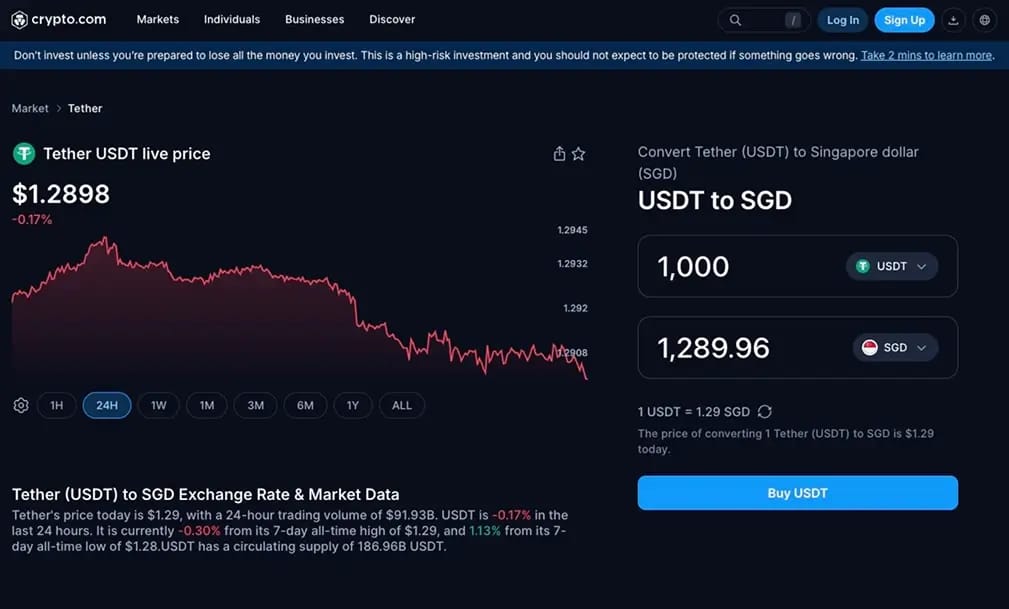Click the -0.30% value in description
This screenshot has height=609, width=1009.
(x=199, y=531)
